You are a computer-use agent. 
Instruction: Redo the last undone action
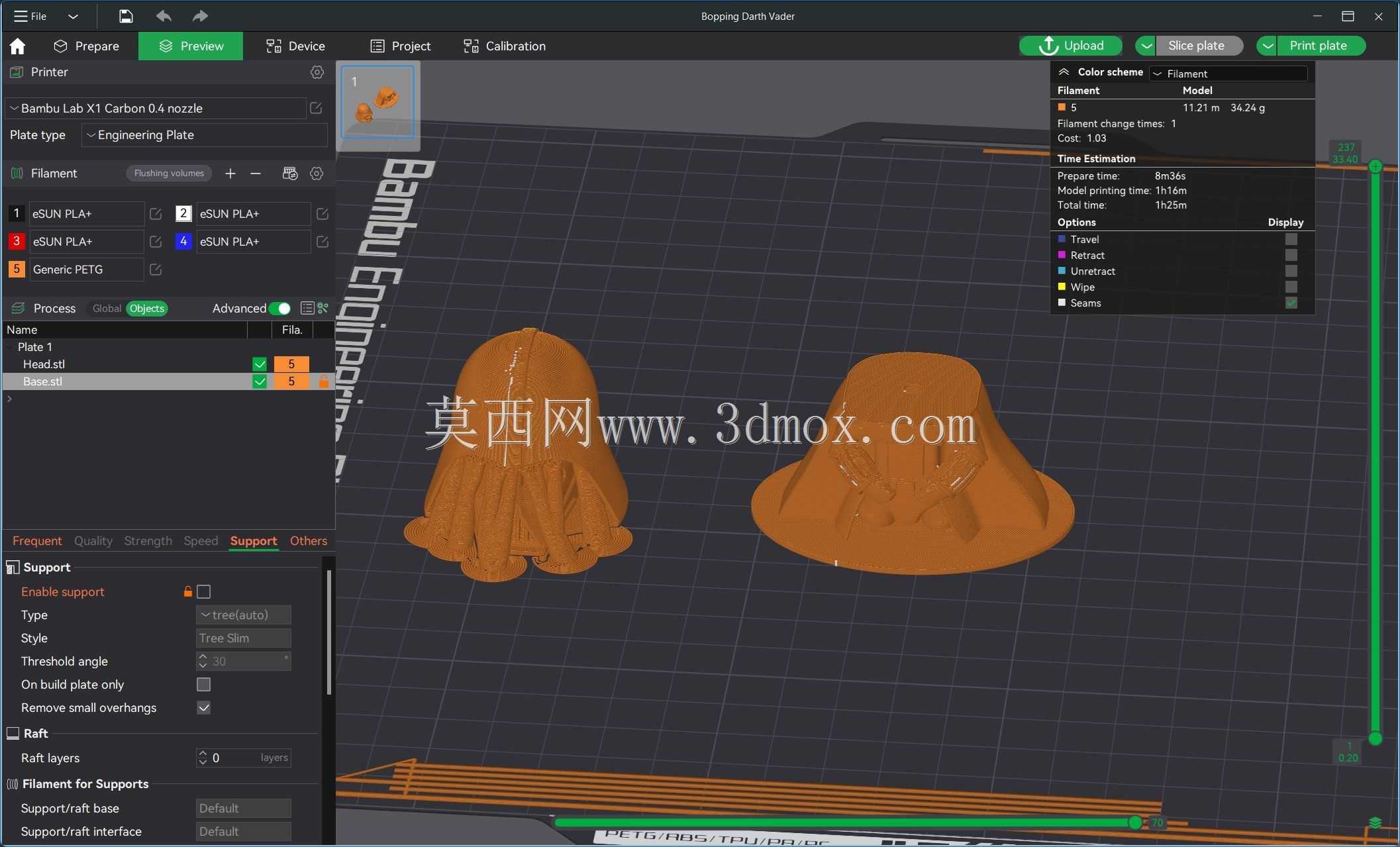click(x=200, y=16)
